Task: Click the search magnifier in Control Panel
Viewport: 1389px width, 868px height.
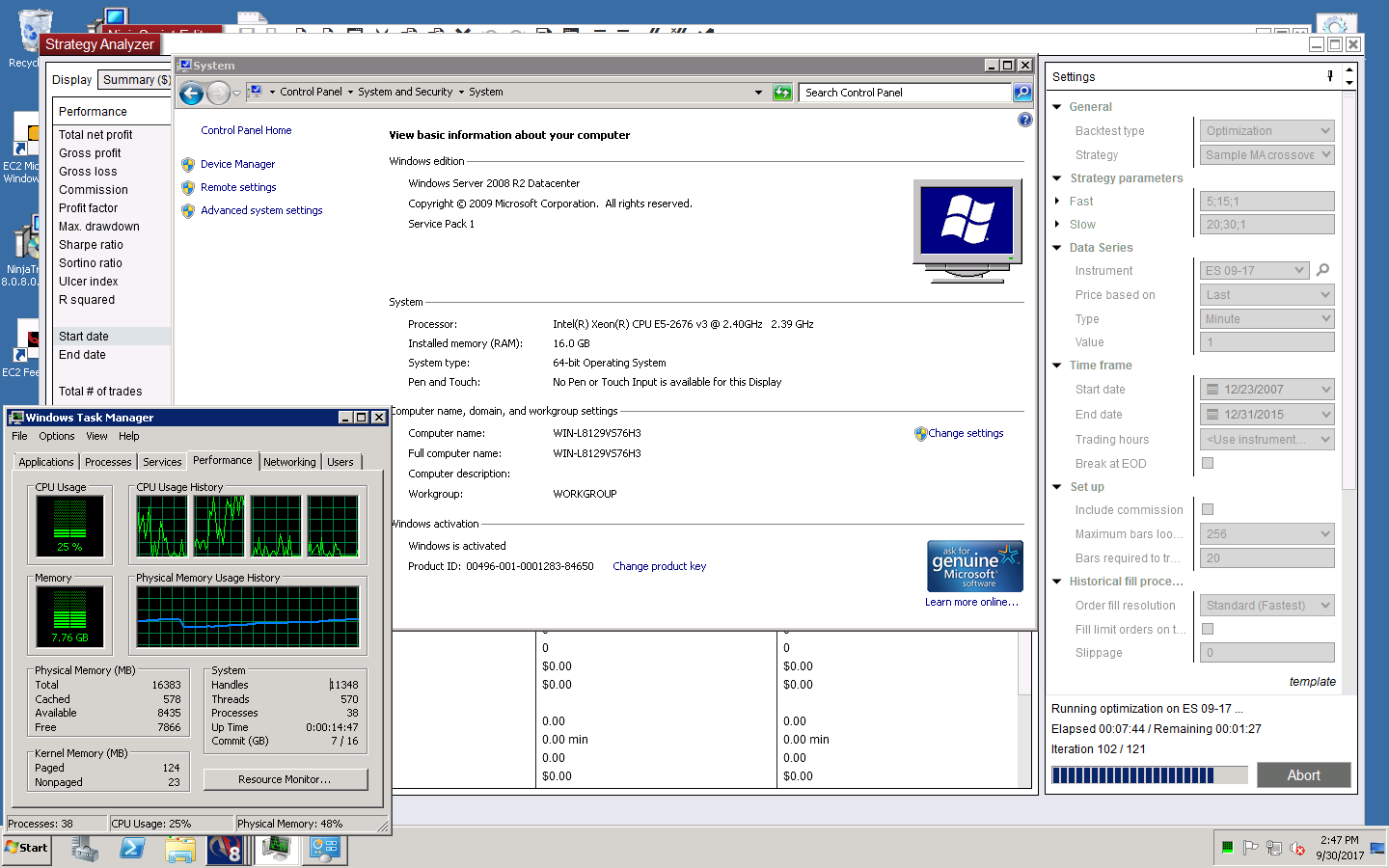Action: [x=1022, y=93]
